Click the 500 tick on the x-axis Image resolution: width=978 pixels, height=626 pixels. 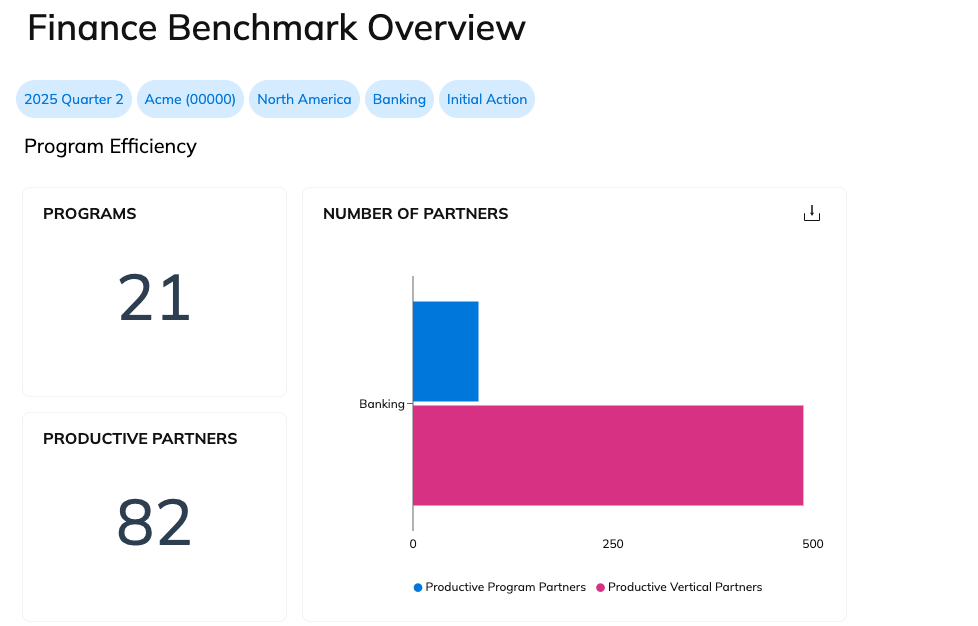point(812,544)
